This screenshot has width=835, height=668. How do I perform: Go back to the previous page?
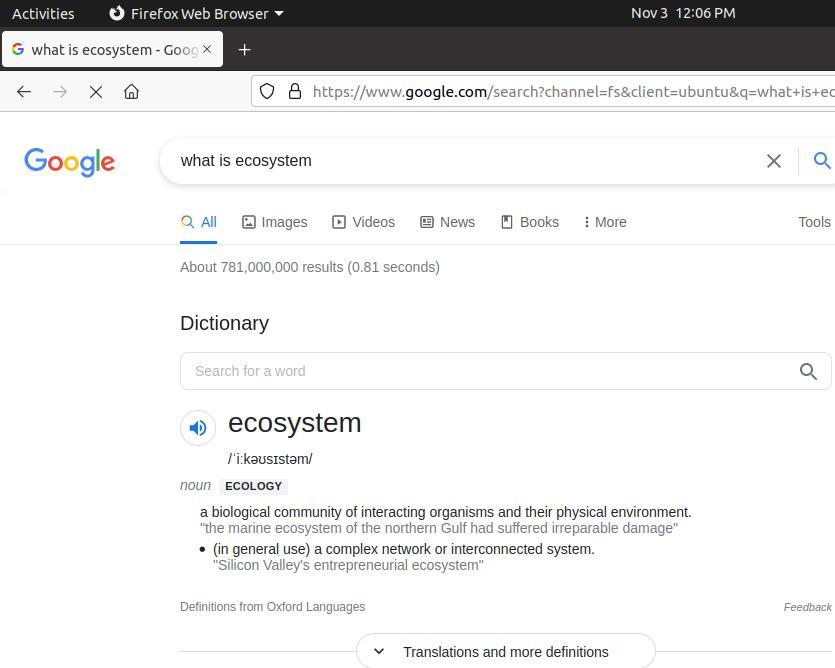(24, 92)
